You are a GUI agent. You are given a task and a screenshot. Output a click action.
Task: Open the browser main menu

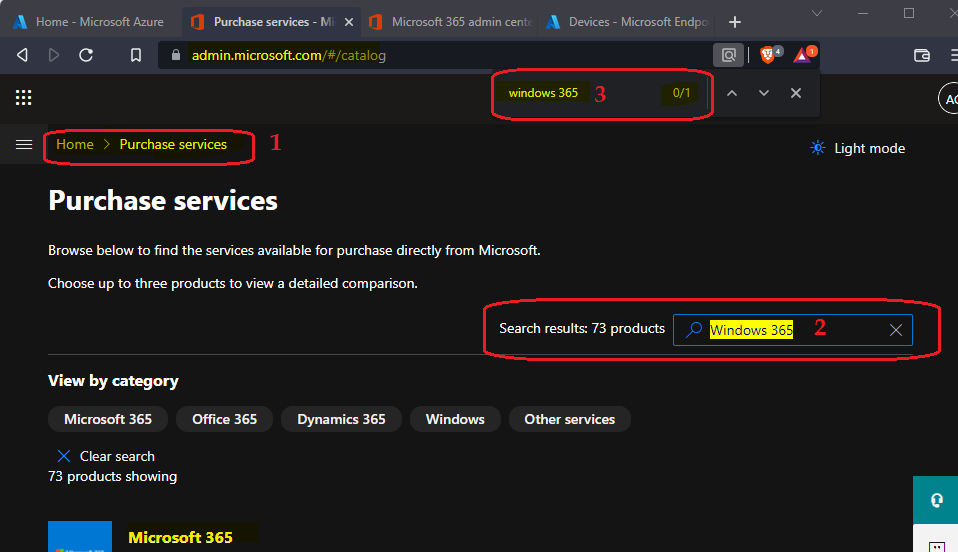(953, 56)
